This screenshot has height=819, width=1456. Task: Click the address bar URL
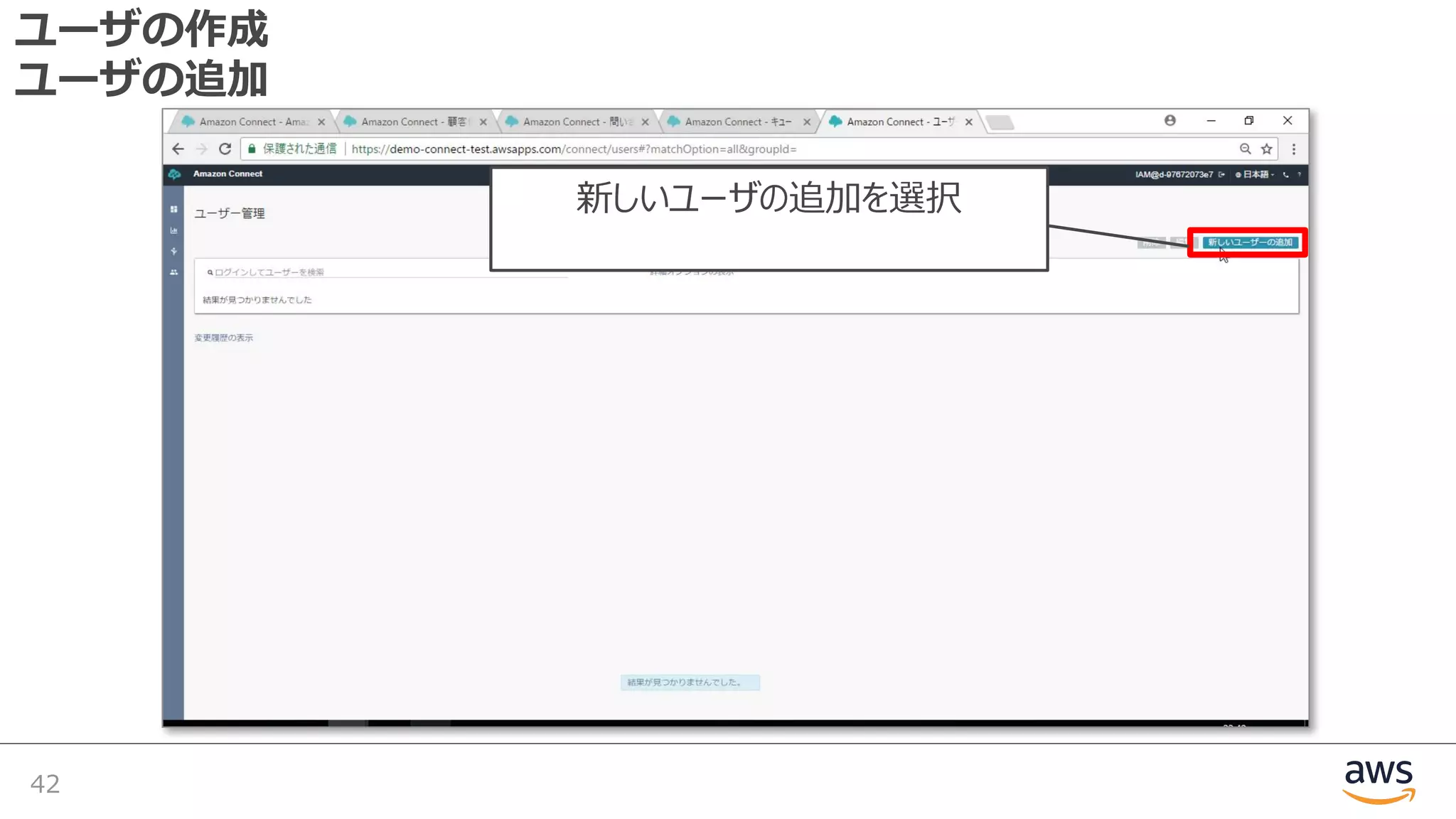click(574, 149)
